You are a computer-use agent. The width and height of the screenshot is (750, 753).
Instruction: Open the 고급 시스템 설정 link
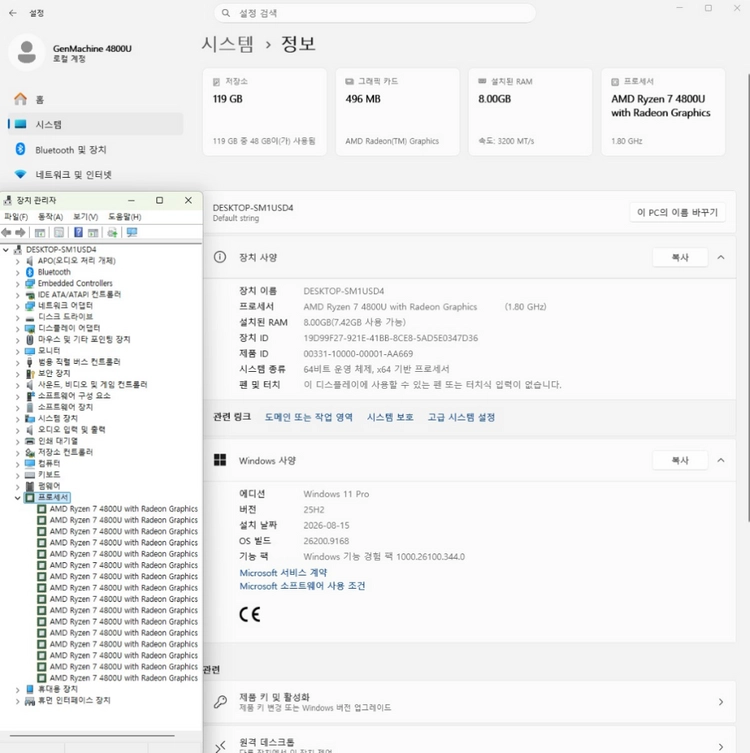461,417
